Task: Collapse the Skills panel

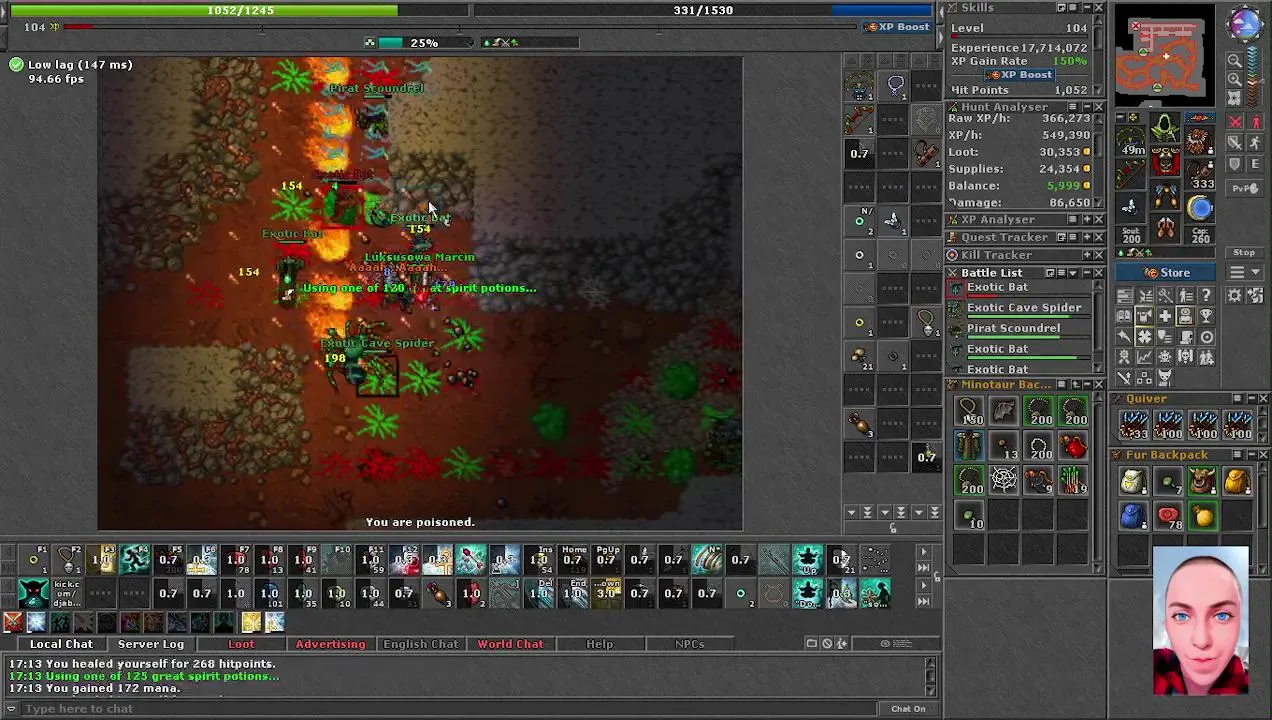Action: [x=1086, y=7]
